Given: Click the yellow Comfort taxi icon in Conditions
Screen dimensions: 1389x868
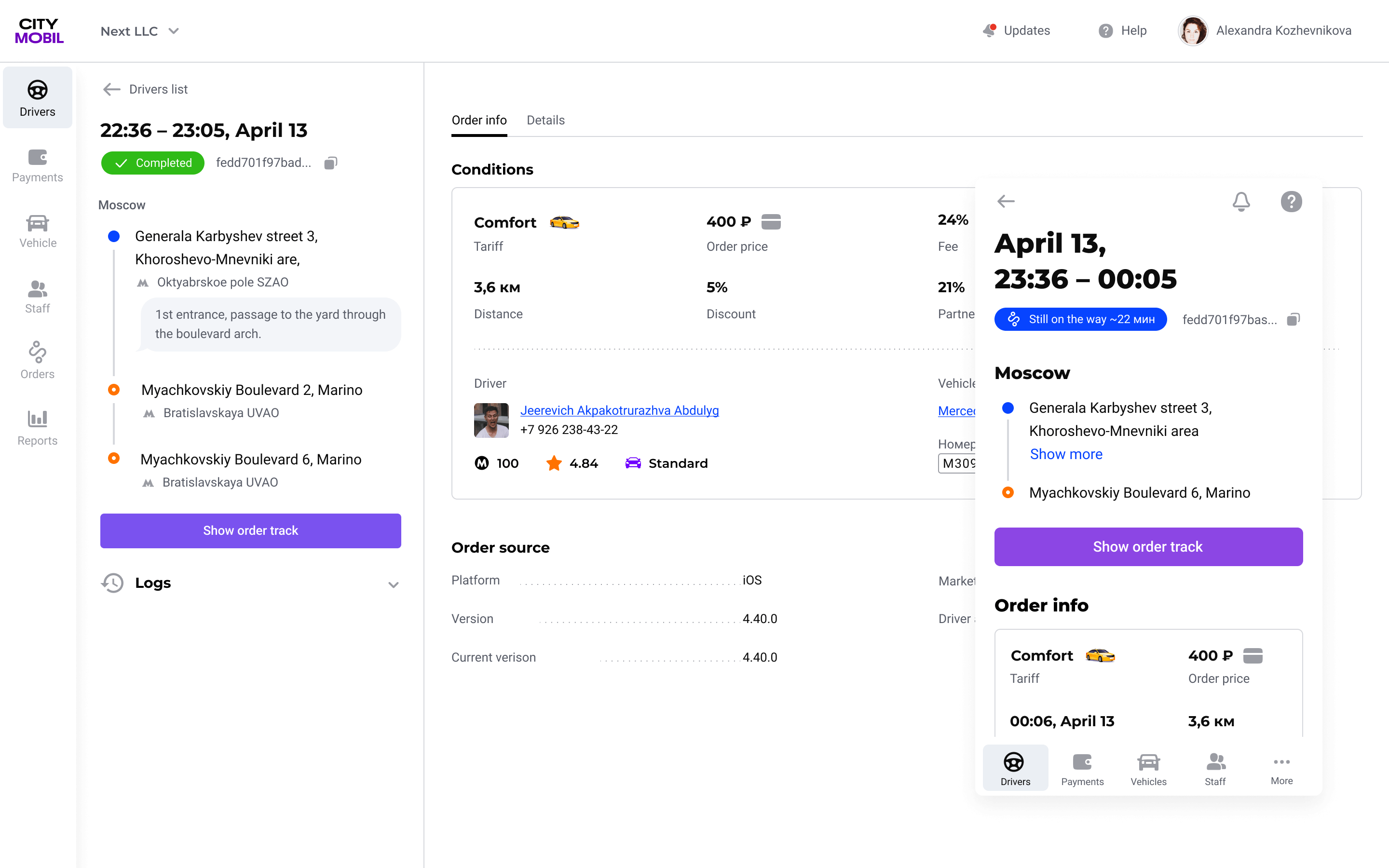Looking at the screenshot, I should click(564, 222).
